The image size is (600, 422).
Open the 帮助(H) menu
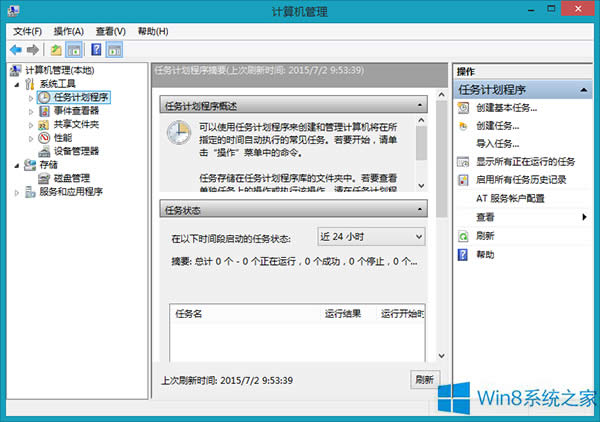pyautogui.click(x=153, y=31)
